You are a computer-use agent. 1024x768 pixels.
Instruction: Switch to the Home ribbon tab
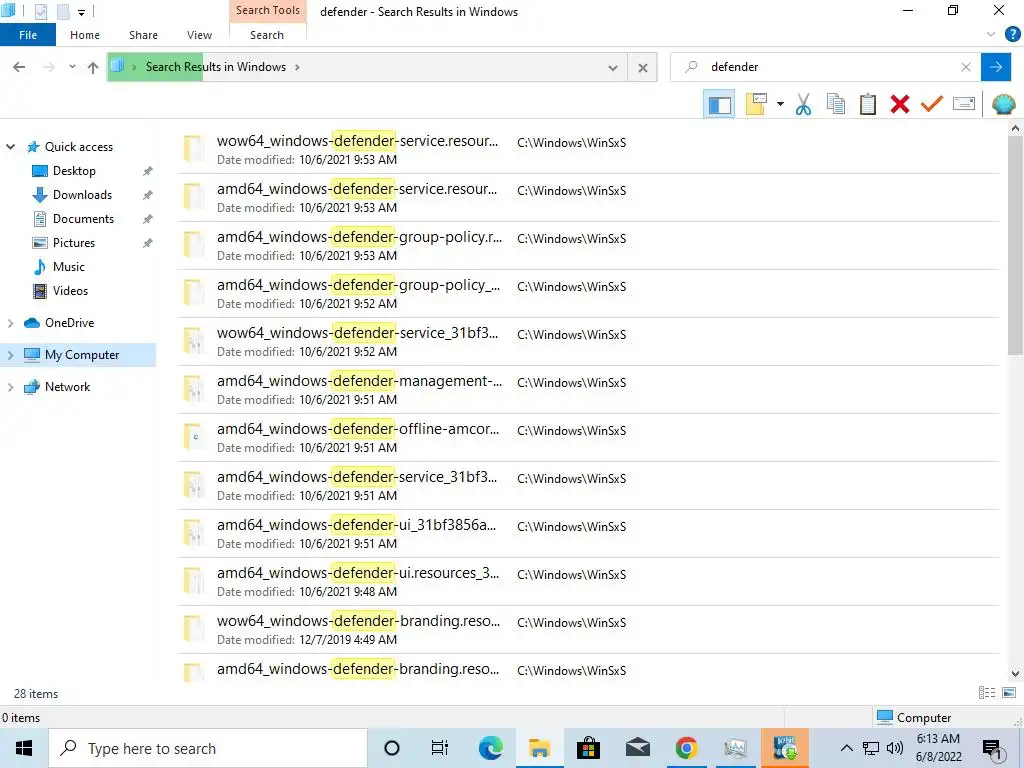tap(85, 35)
